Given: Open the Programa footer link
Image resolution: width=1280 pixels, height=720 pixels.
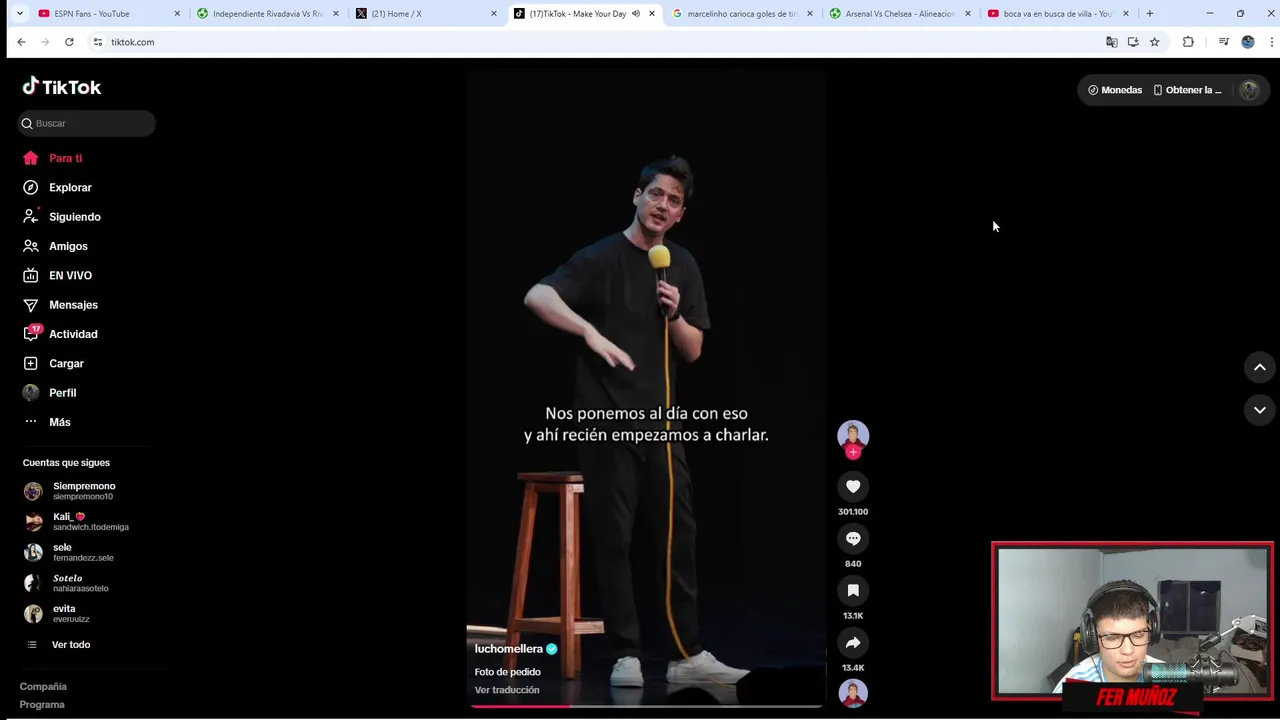Looking at the screenshot, I should [x=42, y=705].
